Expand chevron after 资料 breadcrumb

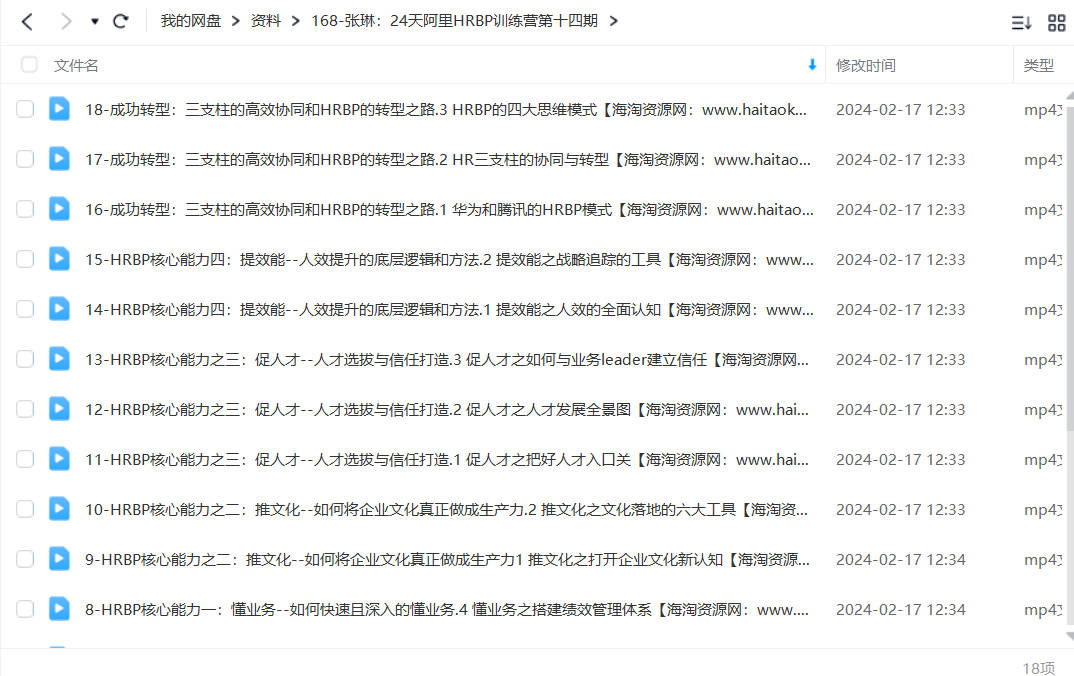tap(296, 21)
